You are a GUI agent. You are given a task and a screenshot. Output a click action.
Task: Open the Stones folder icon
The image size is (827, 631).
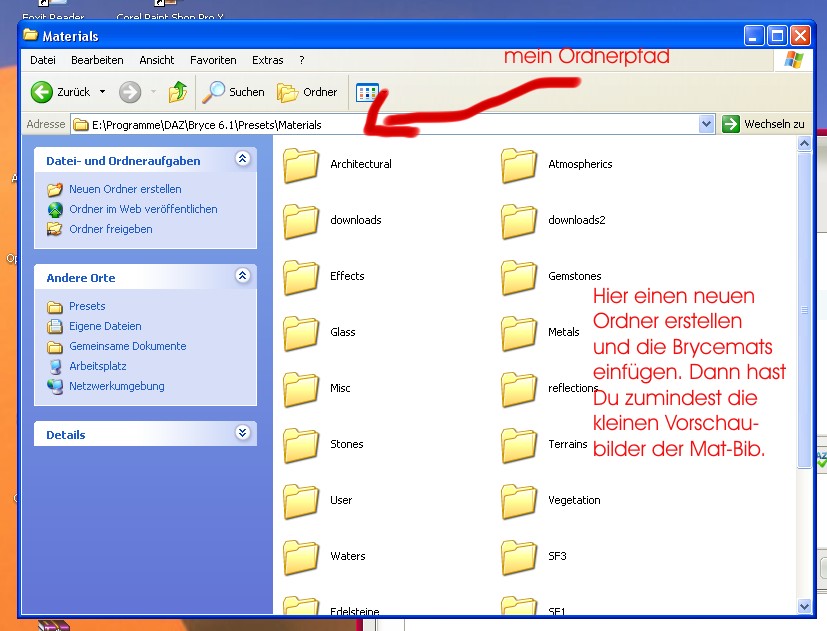click(301, 445)
